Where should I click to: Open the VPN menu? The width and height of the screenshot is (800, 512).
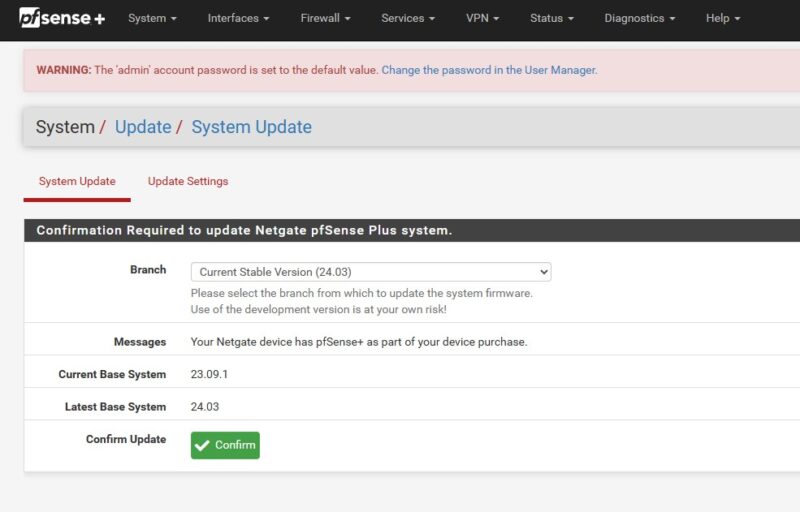click(x=483, y=18)
